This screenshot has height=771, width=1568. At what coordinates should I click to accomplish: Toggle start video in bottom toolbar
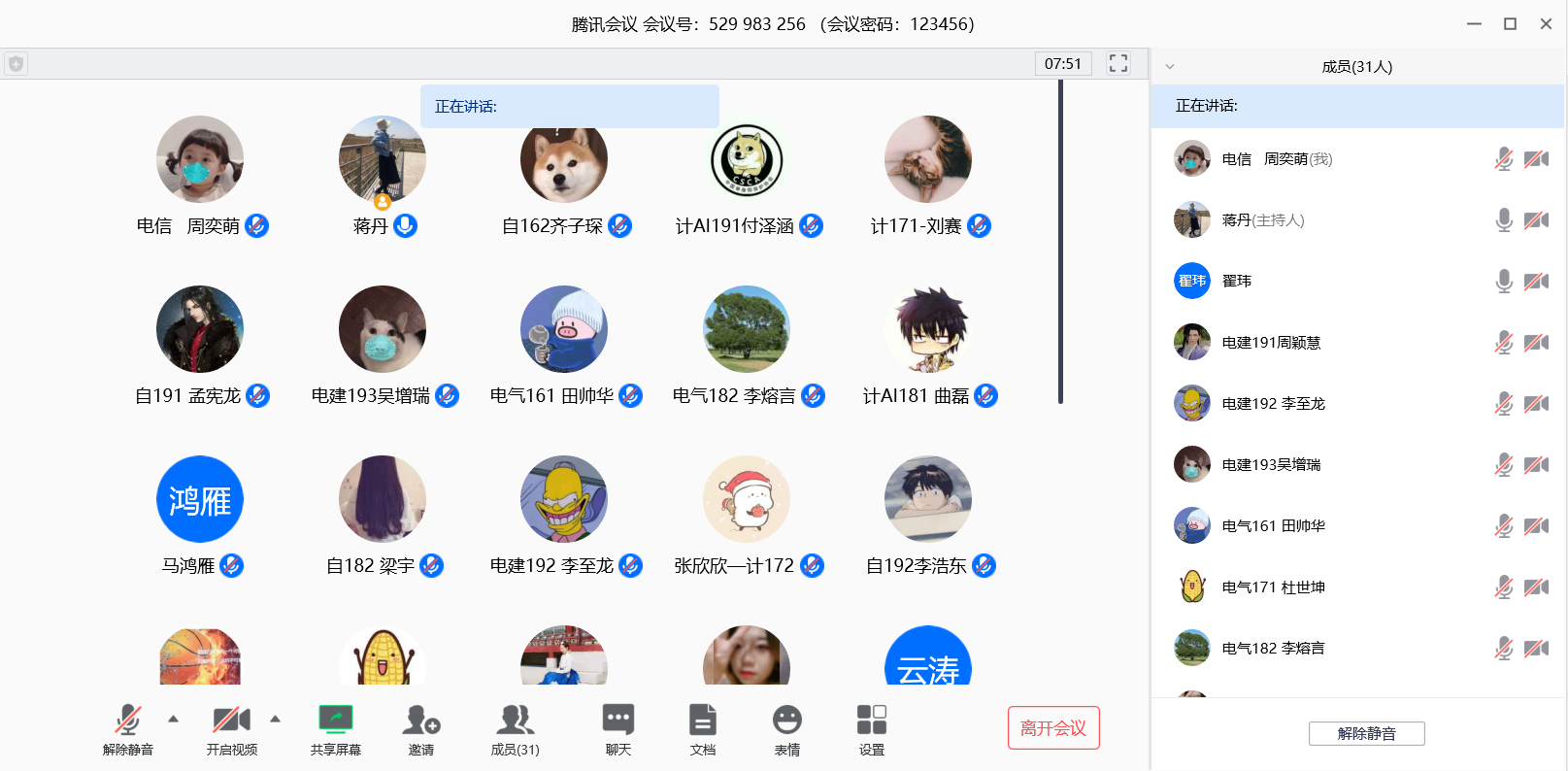pyautogui.click(x=231, y=721)
